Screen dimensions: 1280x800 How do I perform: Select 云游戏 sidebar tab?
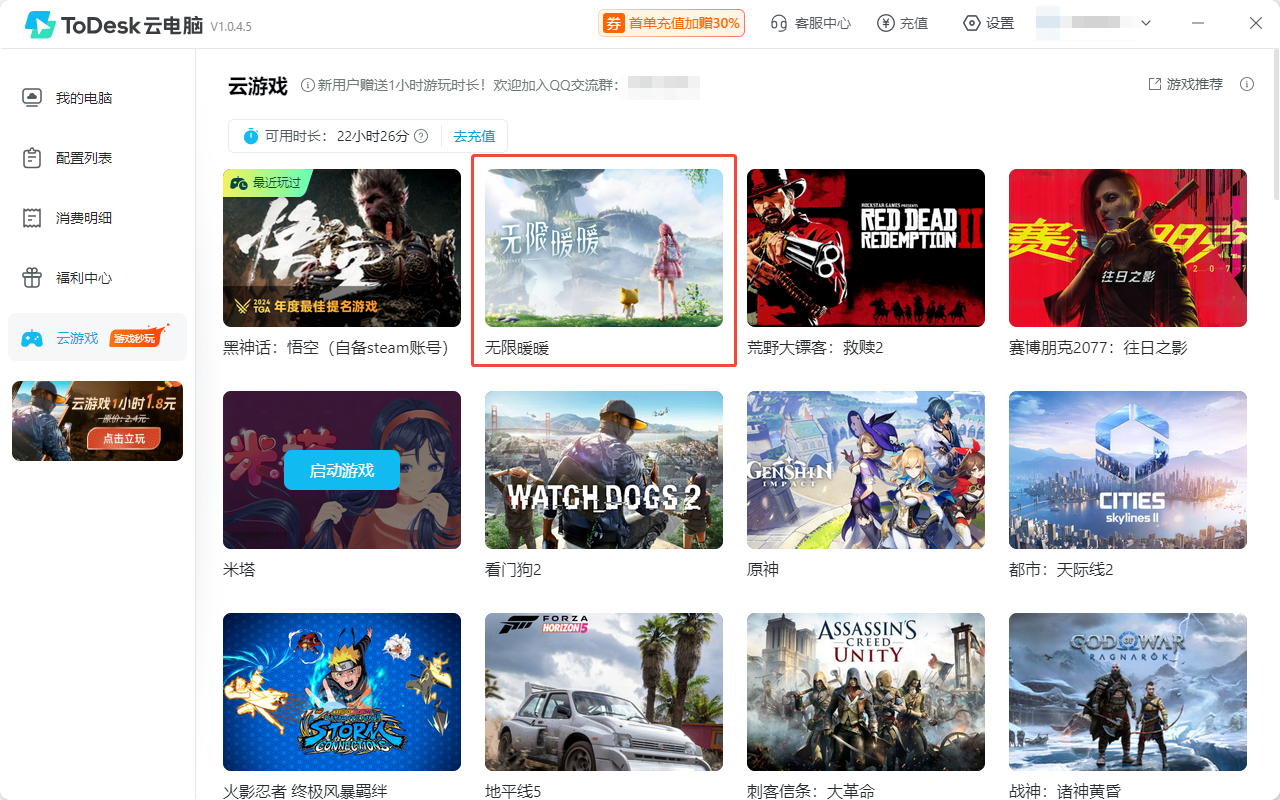click(x=97, y=338)
